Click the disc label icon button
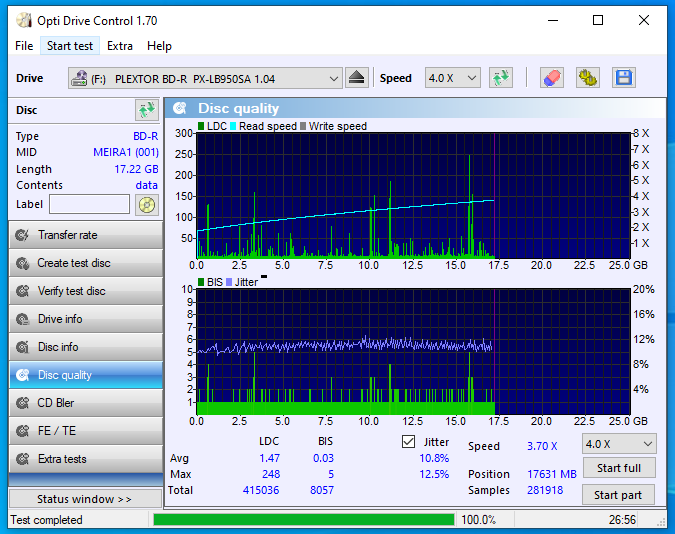675x534 pixels. pos(147,205)
